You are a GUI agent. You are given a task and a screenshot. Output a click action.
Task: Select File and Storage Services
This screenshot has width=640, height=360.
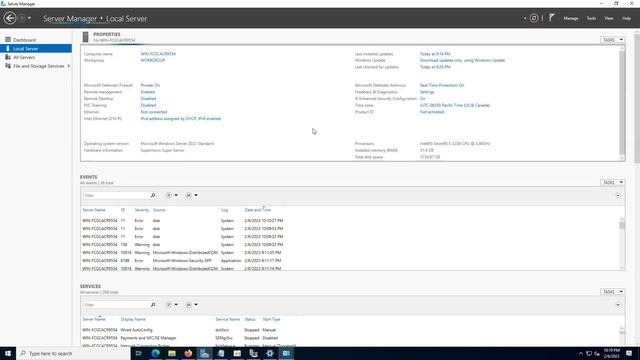38,66
